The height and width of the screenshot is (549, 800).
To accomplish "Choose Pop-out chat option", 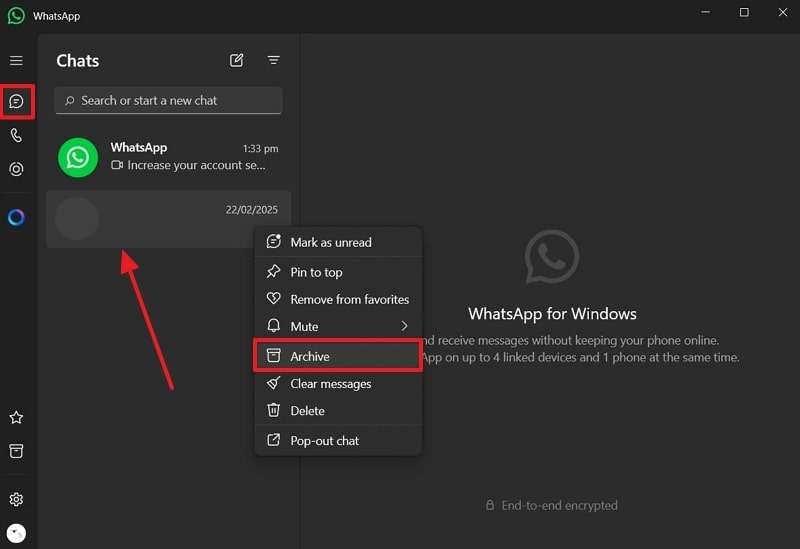I will 324,441.
